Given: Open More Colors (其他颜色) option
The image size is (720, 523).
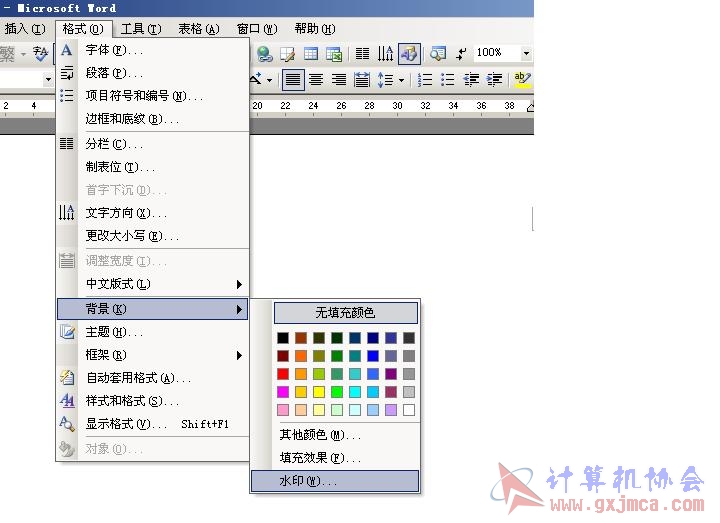Looking at the screenshot, I should pos(335,434).
